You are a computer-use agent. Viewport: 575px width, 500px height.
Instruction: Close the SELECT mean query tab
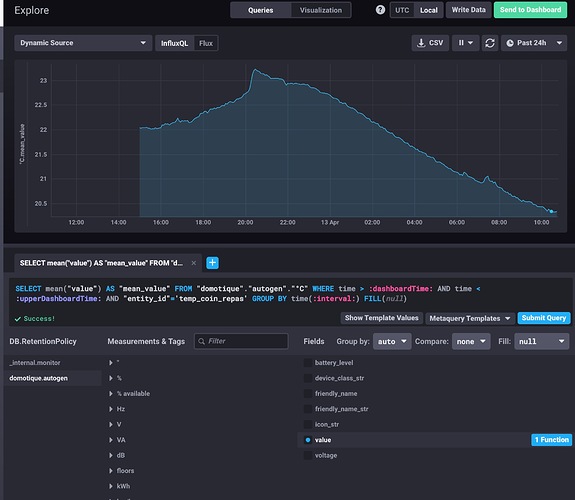point(194,263)
